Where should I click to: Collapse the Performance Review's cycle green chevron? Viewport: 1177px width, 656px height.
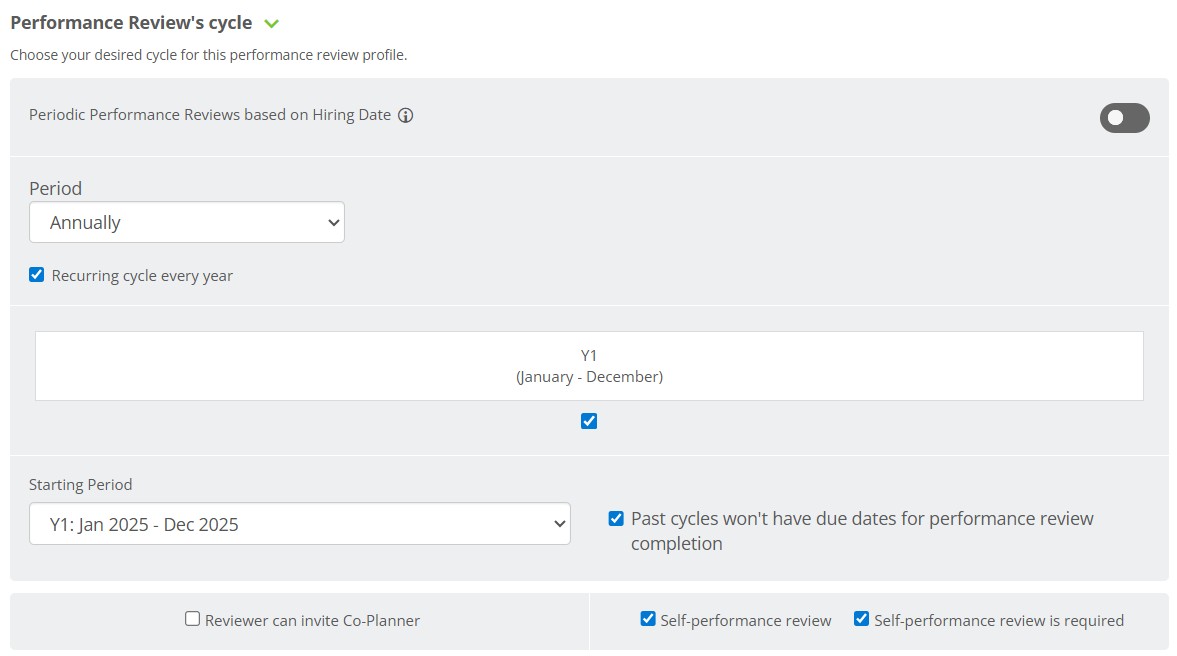point(272,23)
